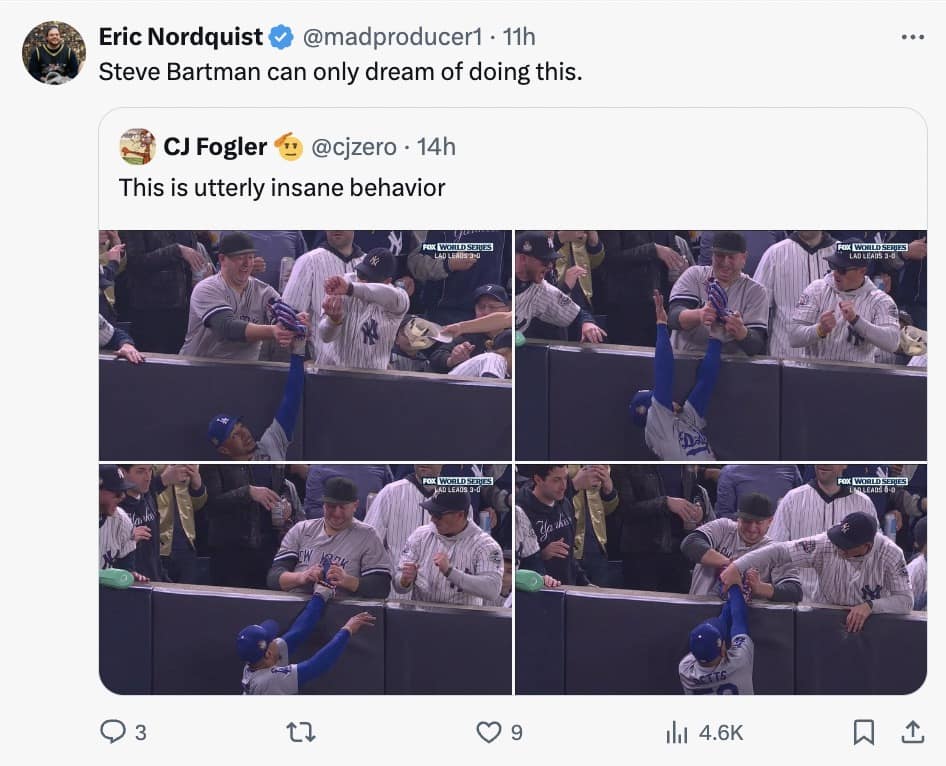Open the 11h timestamp link

[x=519, y=37]
